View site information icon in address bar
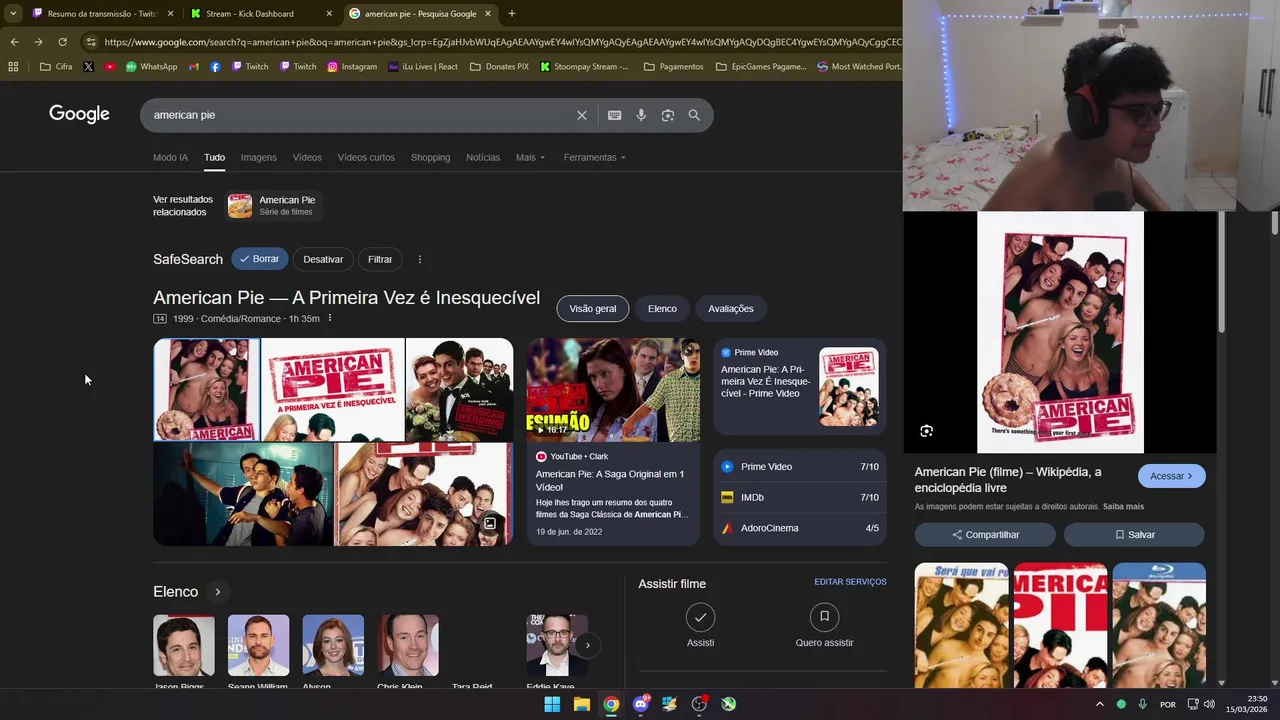The height and width of the screenshot is (720, 1280). 91,42
